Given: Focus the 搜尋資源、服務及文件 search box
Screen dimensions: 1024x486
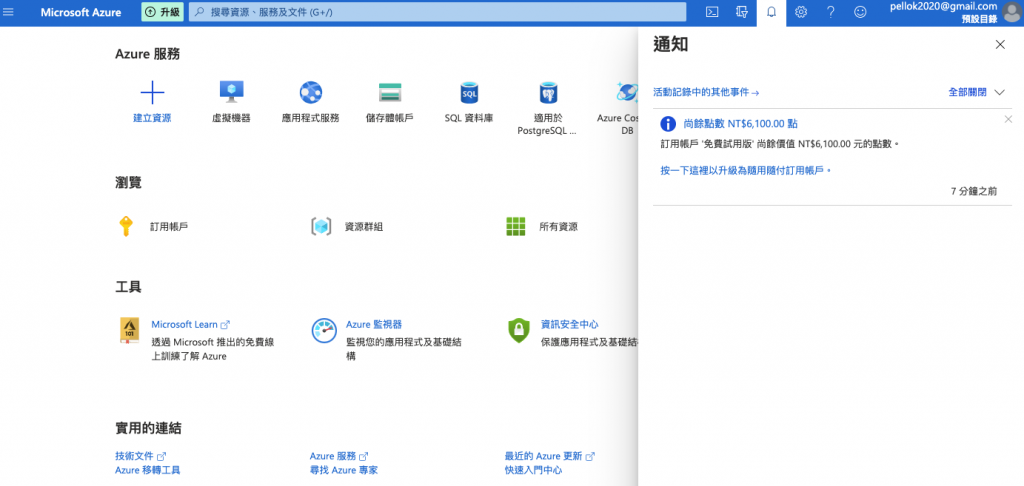Looking at the screenshot, I should coord(438,12).
